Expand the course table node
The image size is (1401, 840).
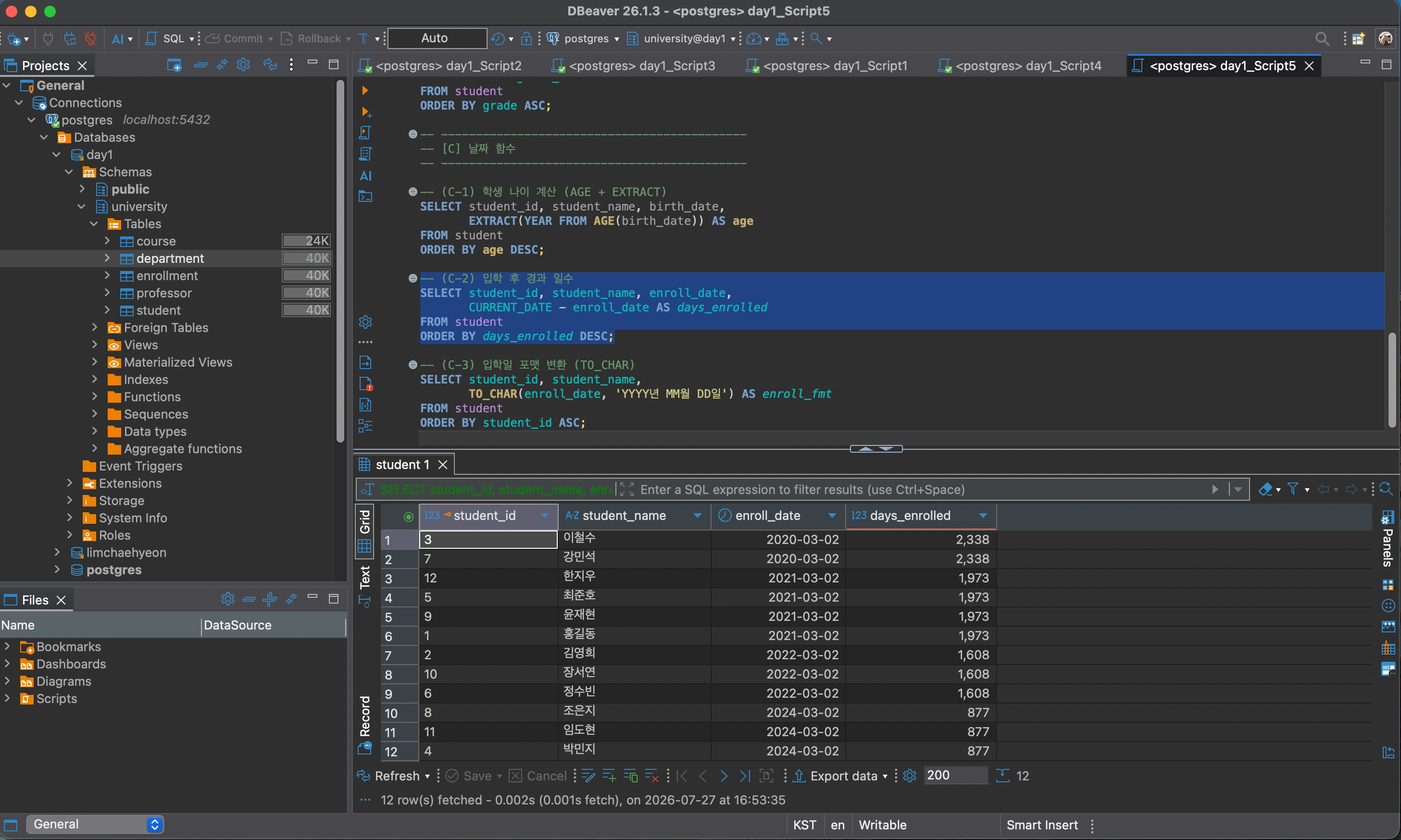pyautogui.click(x=107, y=241)
